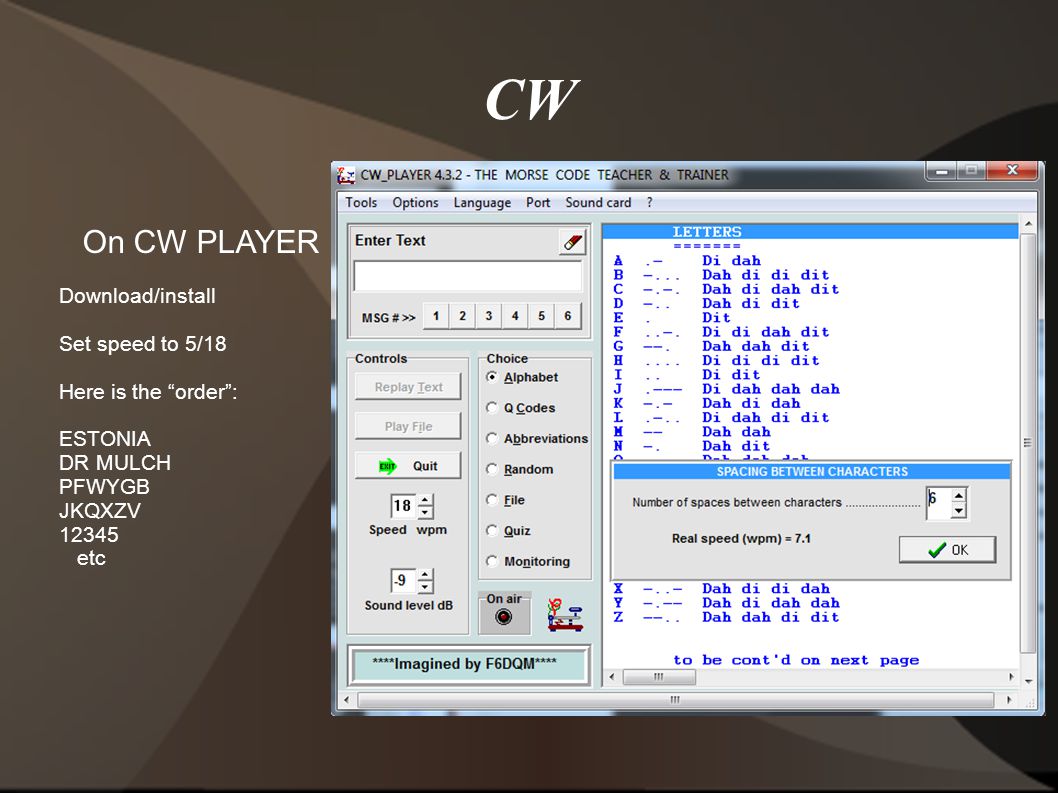This screenshot has height=793, width=1058.
Task: Increase number of spaces between characters
Action: click(x=959, y=496)
